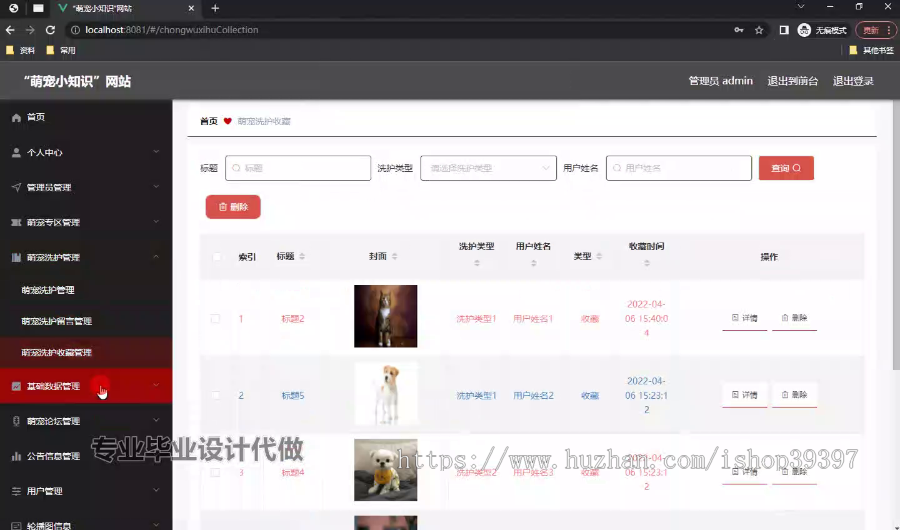
Task: Toggle the browser side panel icon
Action: point(783,30)
